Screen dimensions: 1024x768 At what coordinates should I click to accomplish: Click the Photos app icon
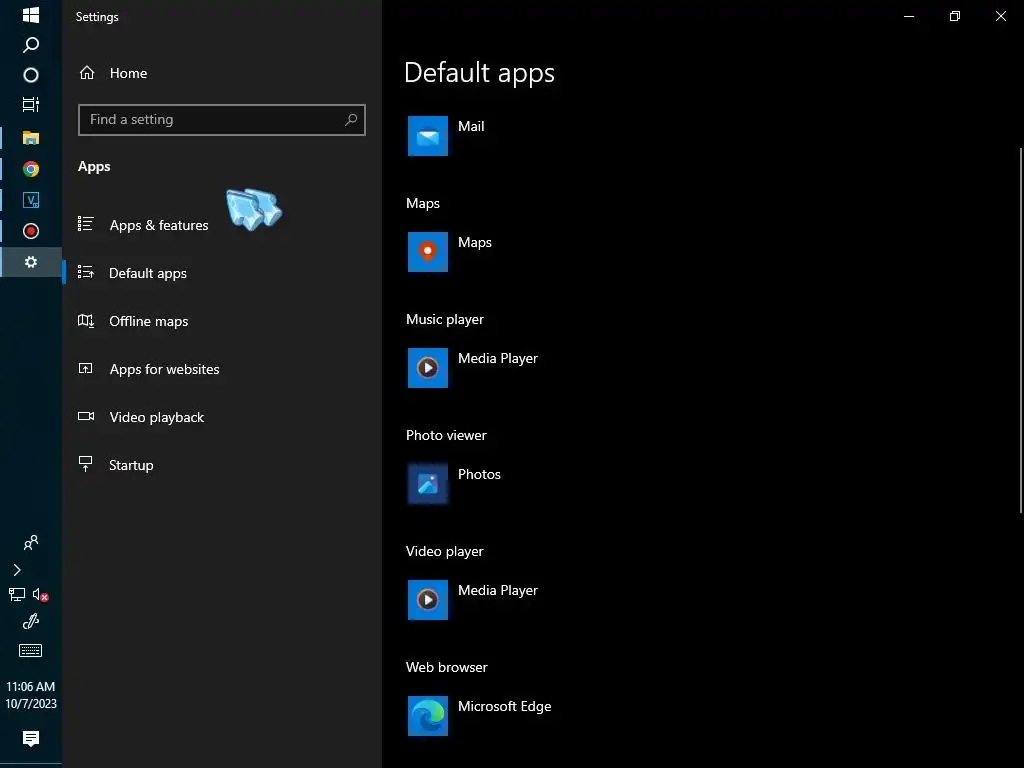(428, 484)
